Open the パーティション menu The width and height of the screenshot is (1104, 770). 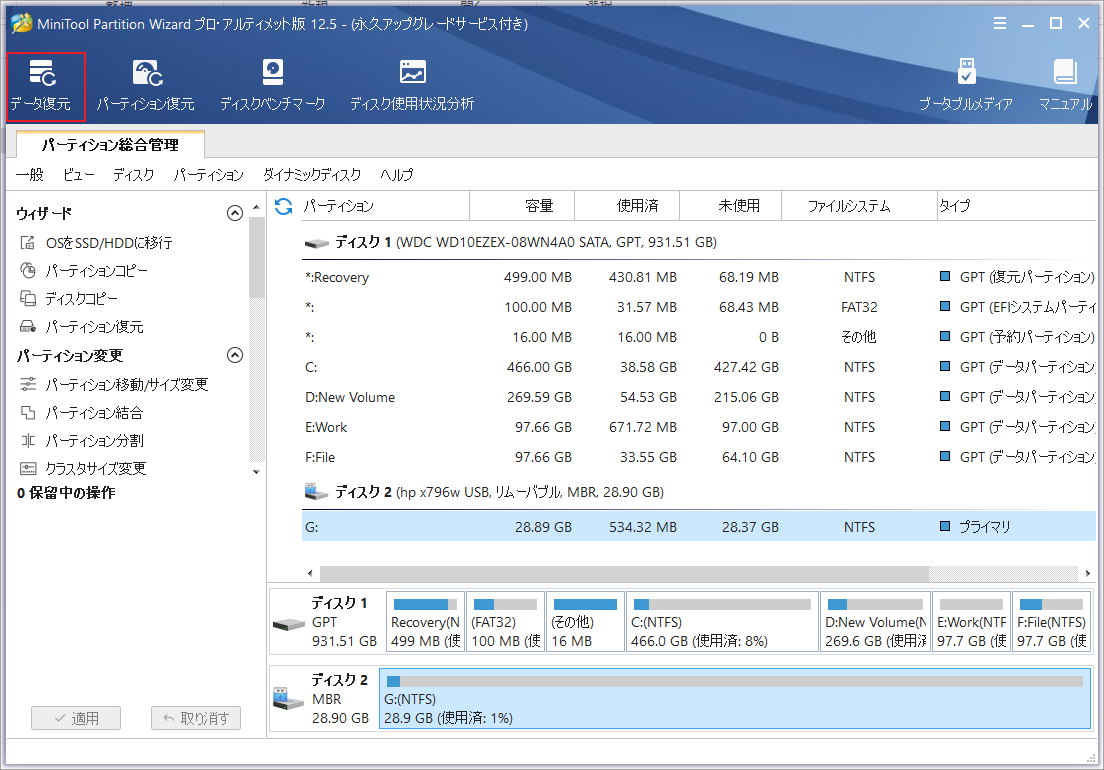point(208,175)
